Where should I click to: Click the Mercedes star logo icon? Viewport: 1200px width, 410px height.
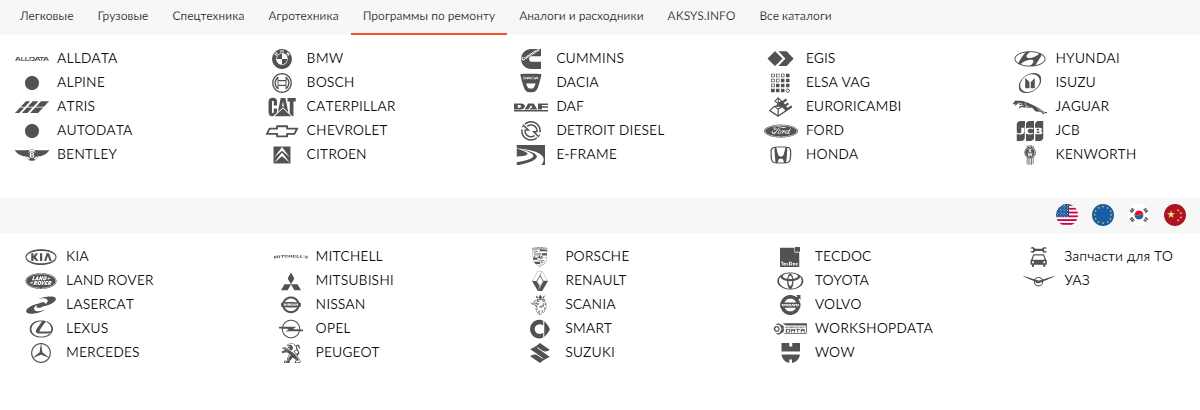coord(41,352)
